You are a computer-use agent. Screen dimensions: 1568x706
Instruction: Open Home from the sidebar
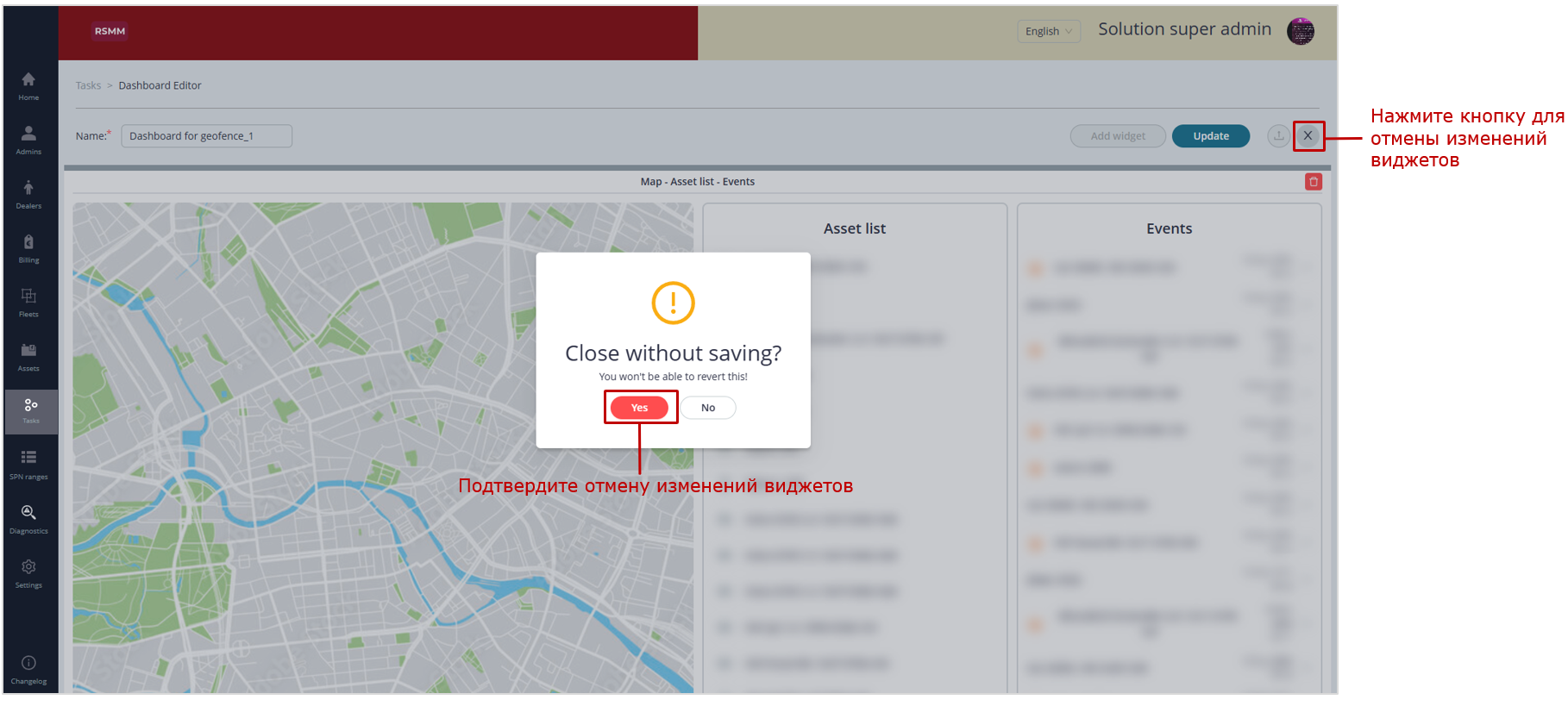click(28, 85)
